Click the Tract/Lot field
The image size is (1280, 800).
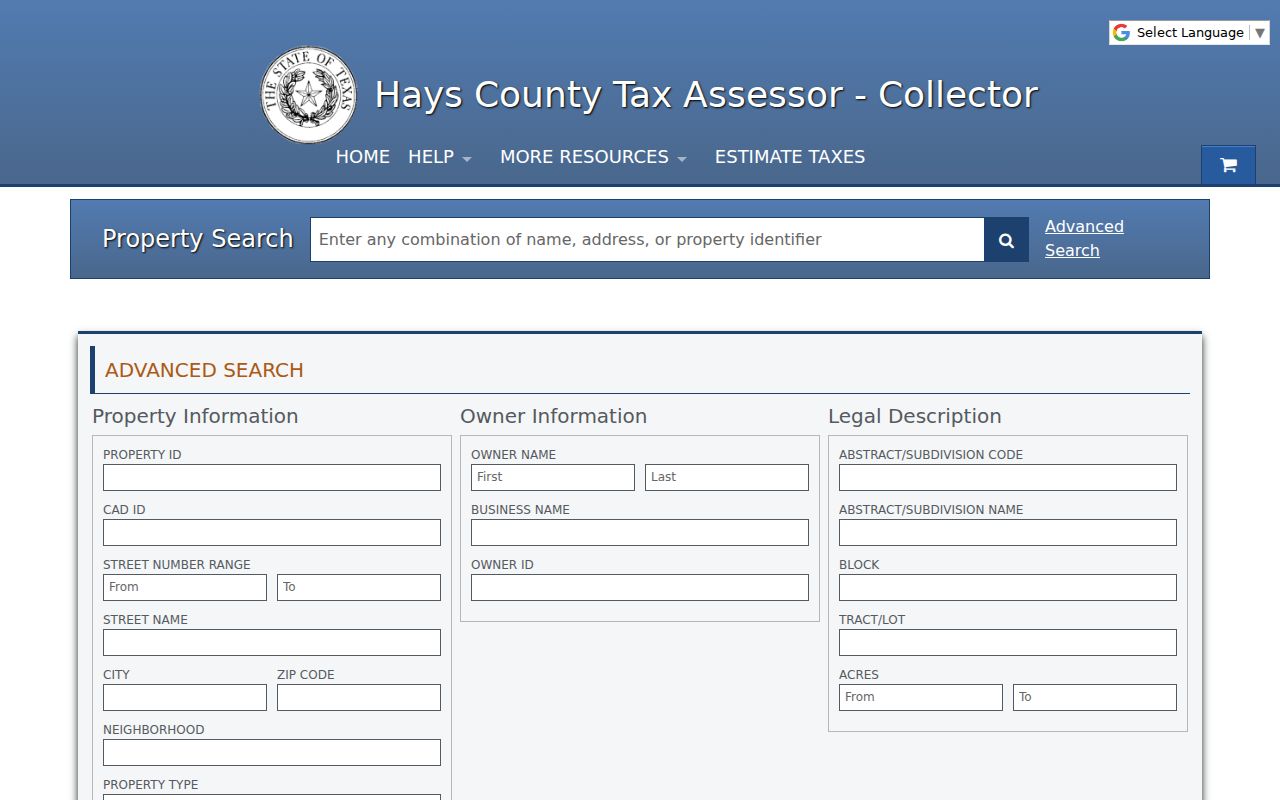[1008, 642]
